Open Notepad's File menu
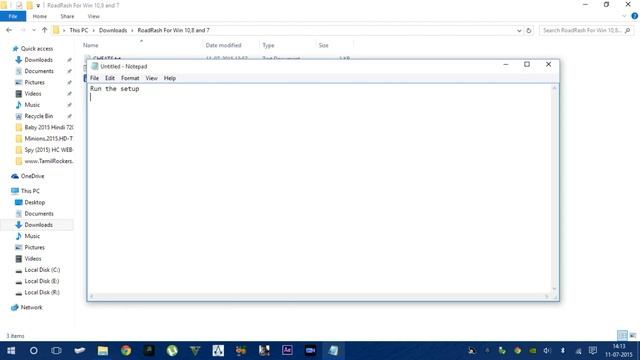Image resolution: width=640 pixels, height=360 pixels. tap(94, 78)
